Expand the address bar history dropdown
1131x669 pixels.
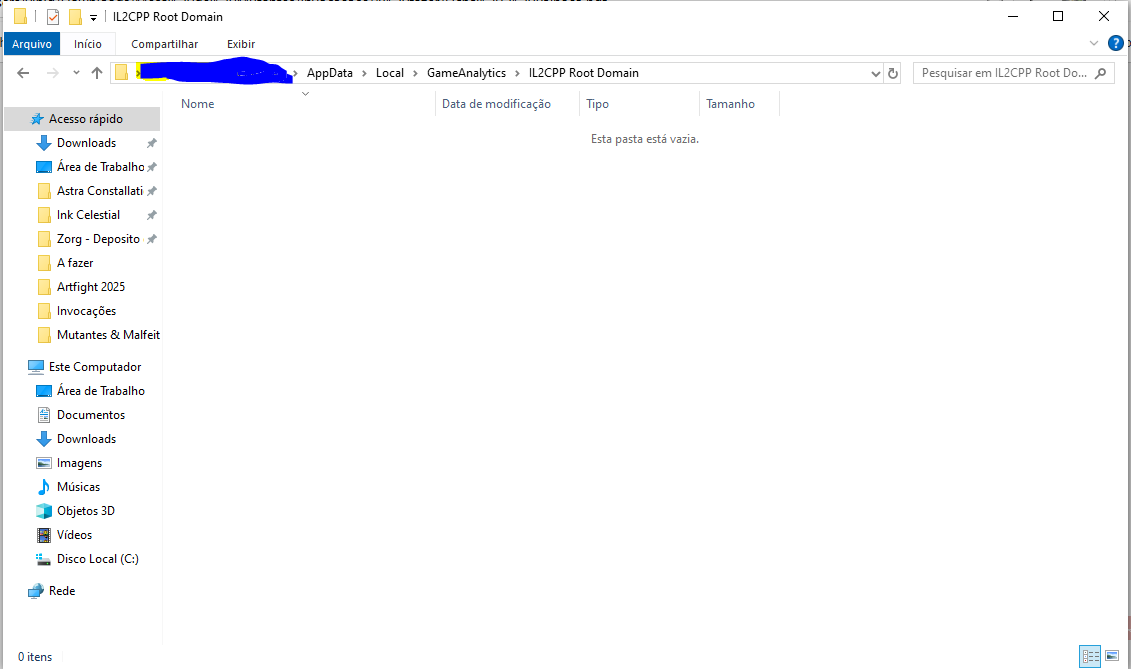[x=875, y=73]
